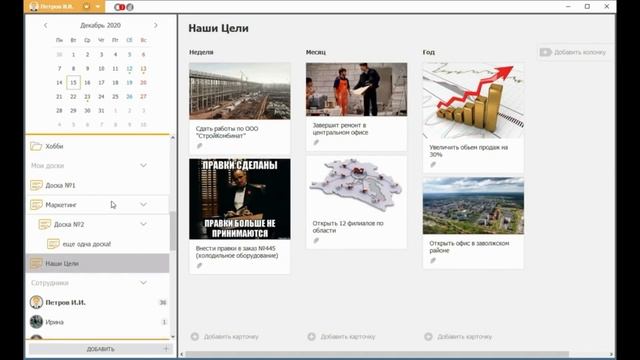Open the sales growth chart card image
The width and height of the screenshot is (640, 360).
473,100
